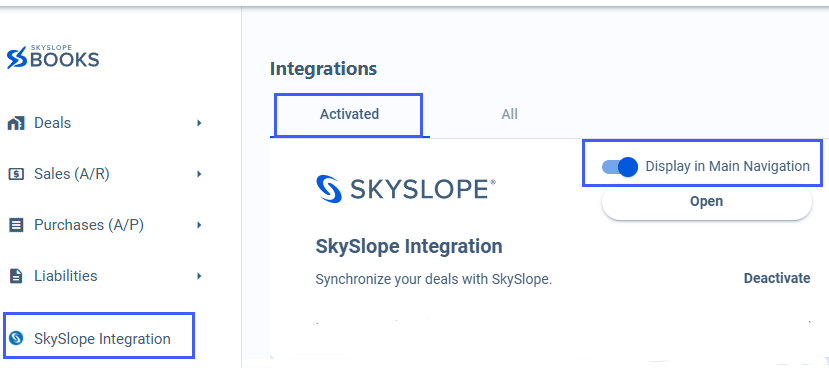
Task: Click "Synchronize your deals with SkySlope." text
Action: [x=434, y=279]
